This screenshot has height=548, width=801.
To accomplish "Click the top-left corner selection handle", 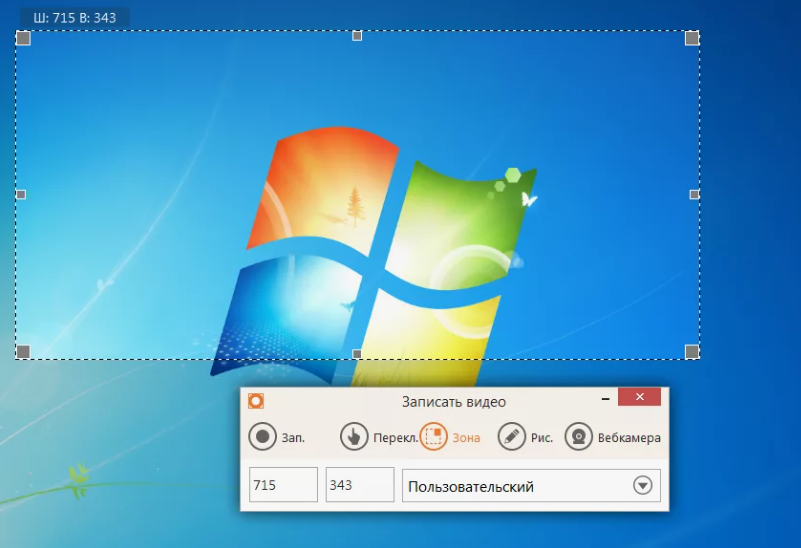I will [x=23, y=38].
